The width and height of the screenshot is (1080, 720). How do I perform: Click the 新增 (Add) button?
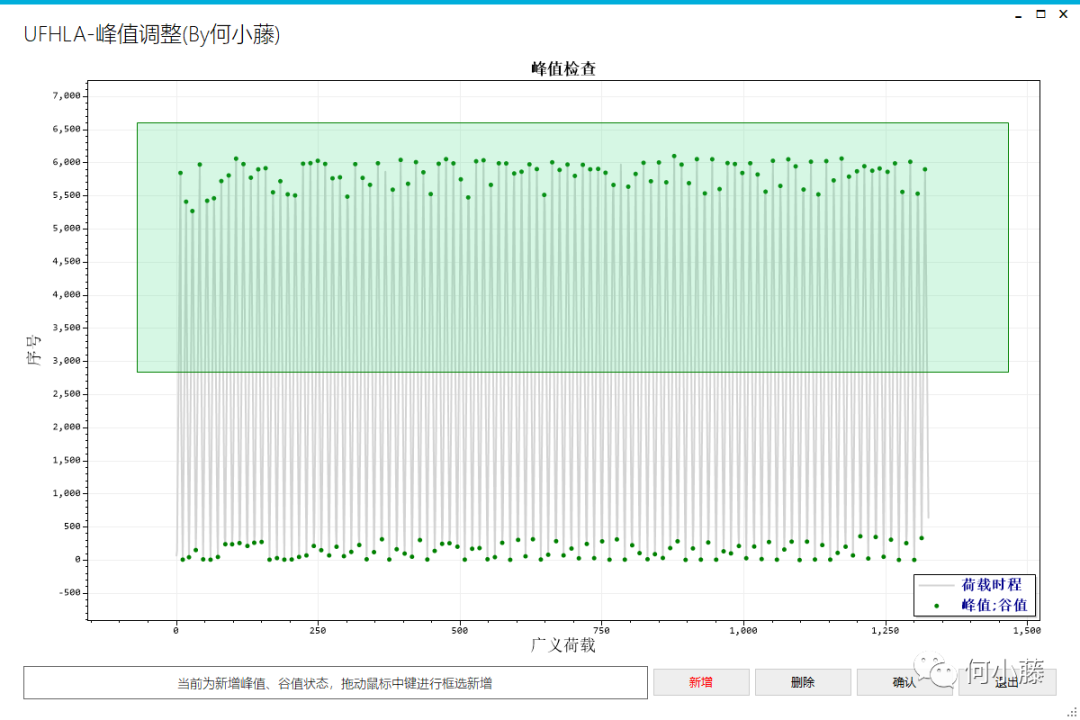(701, 682)
